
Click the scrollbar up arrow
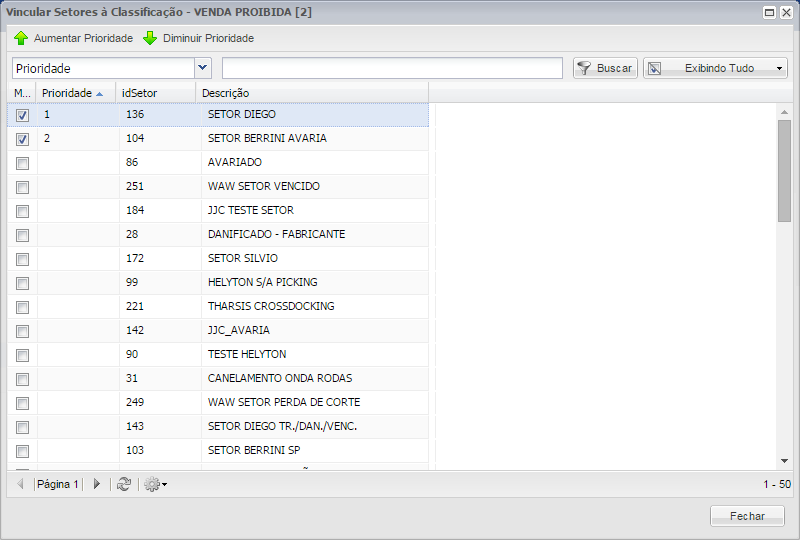coord(784,112)
